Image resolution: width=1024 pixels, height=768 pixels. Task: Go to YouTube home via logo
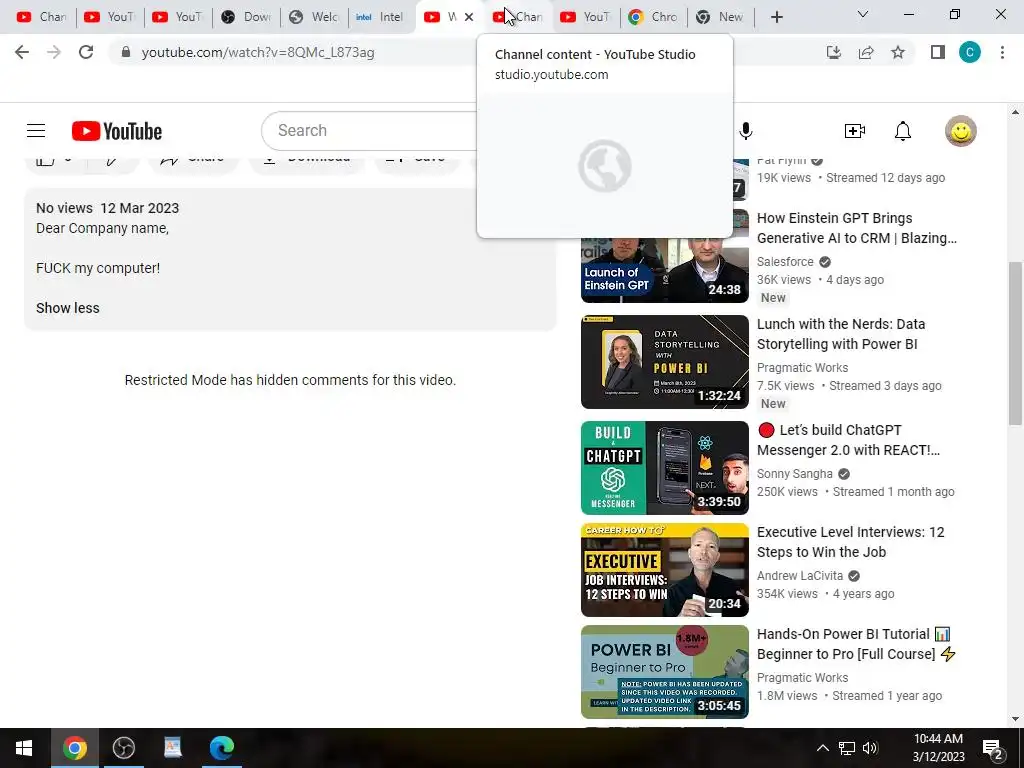[117, 131]
